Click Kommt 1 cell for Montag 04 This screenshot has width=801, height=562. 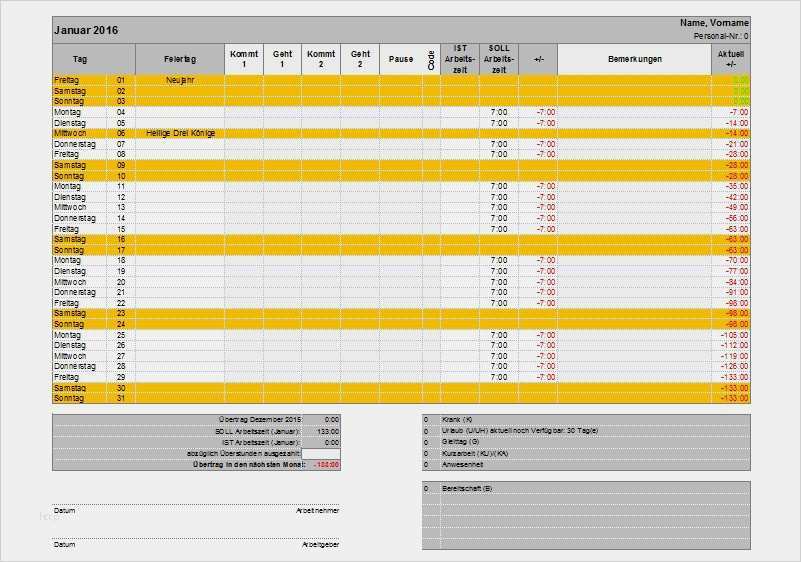click(244, 112)
